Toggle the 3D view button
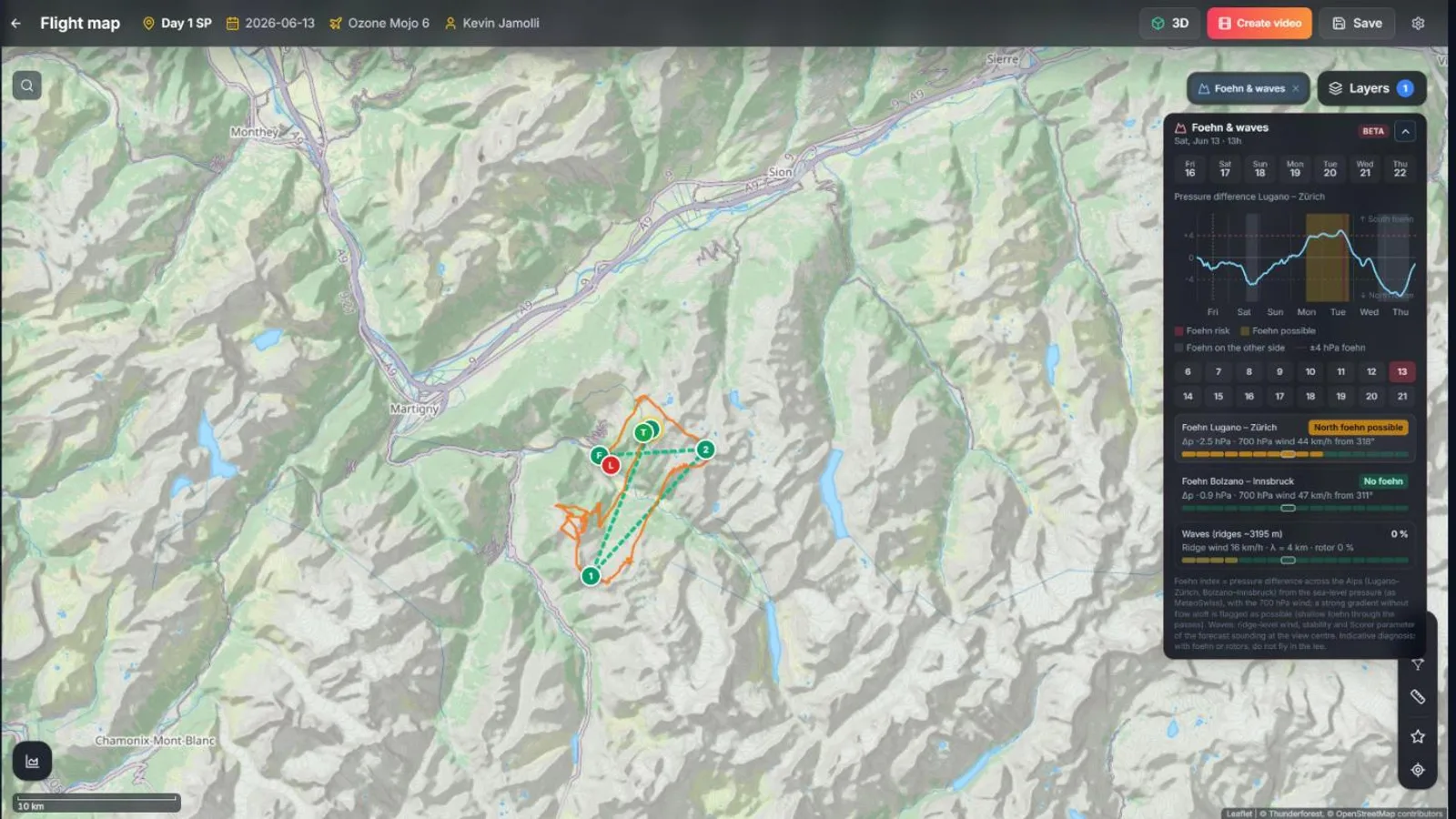Screen dimensions: 1456x819 (x=1170, y=24)
